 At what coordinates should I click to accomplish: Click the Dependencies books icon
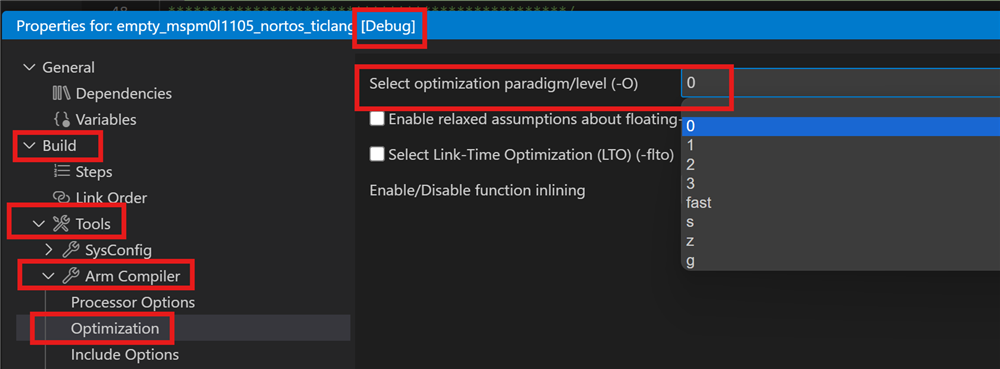pos(62,94)
